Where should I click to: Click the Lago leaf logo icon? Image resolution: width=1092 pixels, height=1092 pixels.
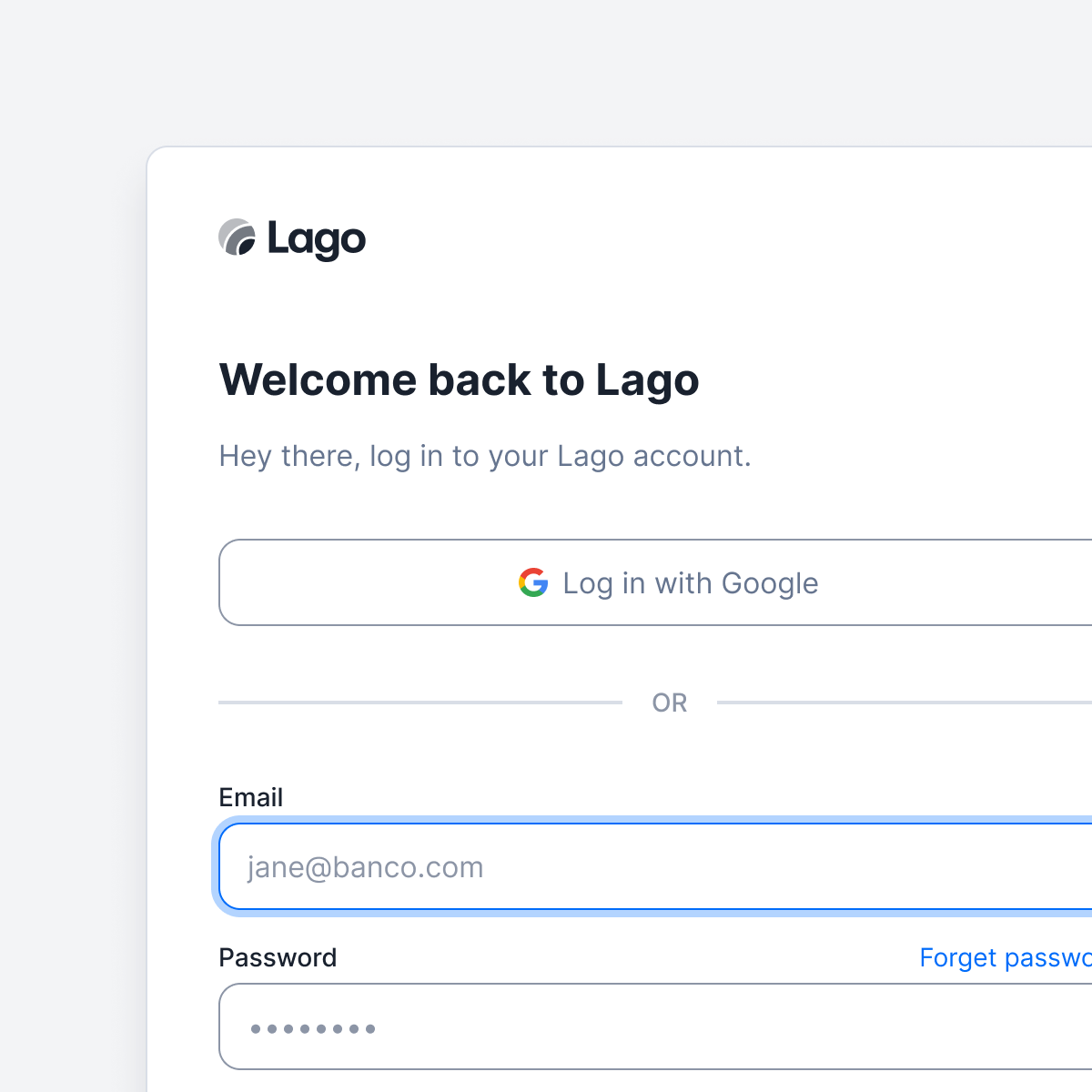[x=237, y=238]
